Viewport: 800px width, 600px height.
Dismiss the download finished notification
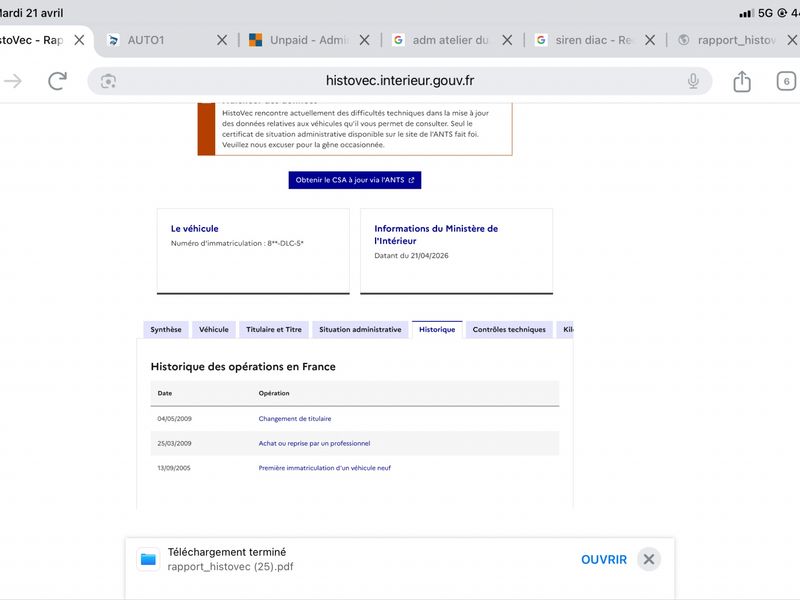[x=648, y=559]
